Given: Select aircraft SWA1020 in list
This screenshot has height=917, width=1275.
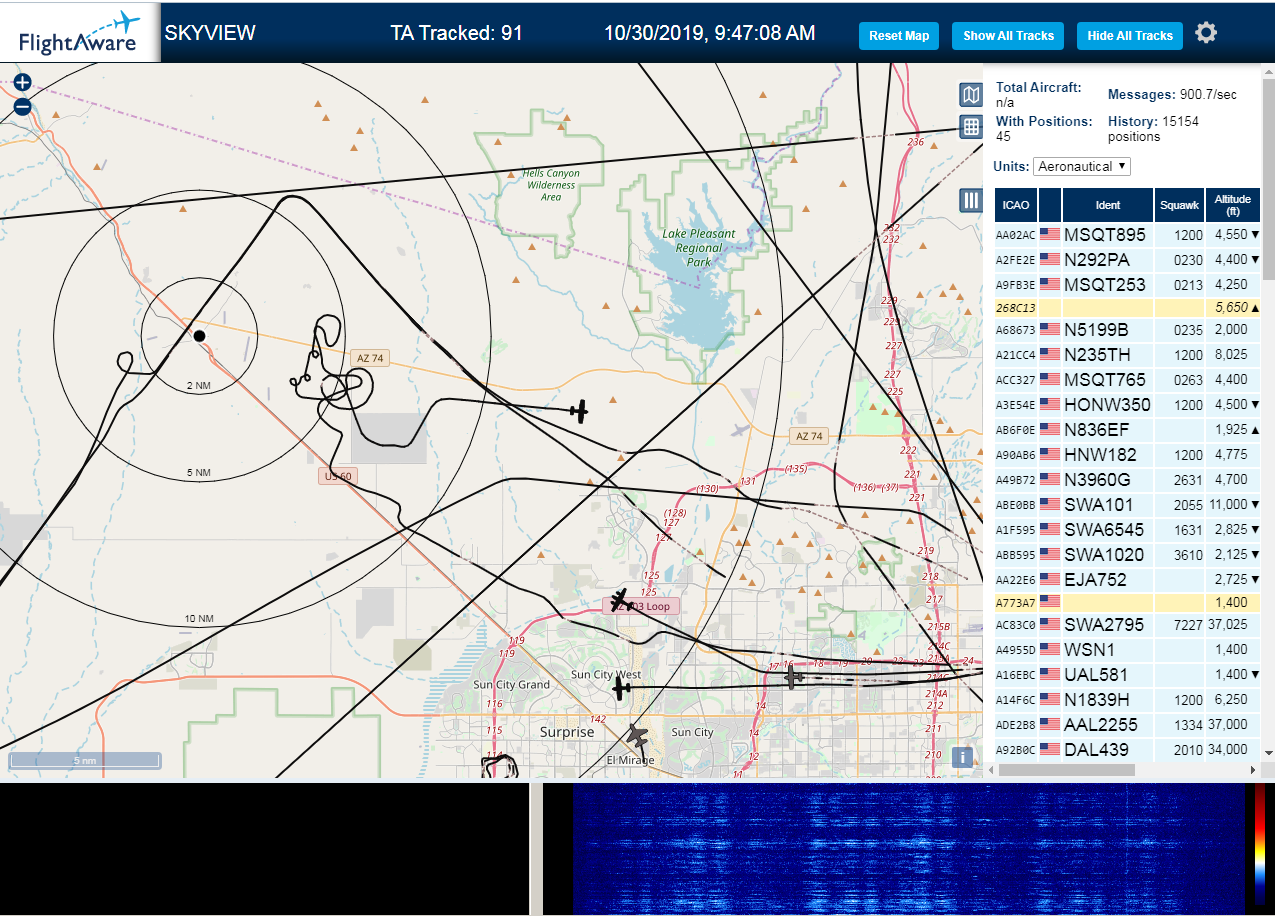Looking at the screenshot, I should (1128, 554).
